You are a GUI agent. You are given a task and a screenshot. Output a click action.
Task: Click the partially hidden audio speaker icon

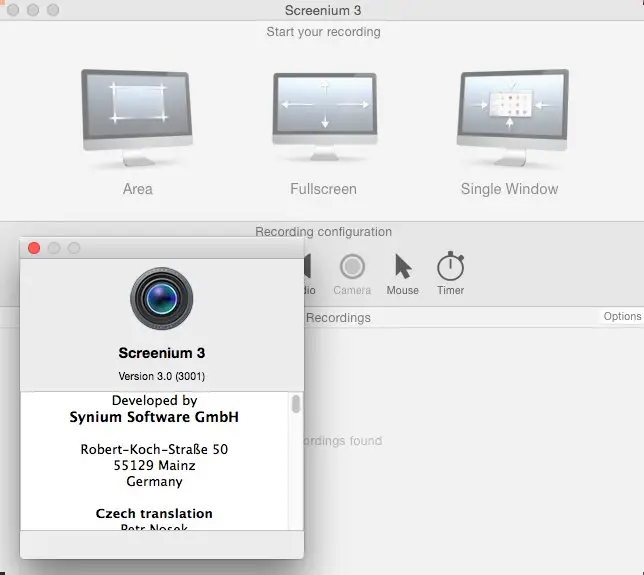307,266
